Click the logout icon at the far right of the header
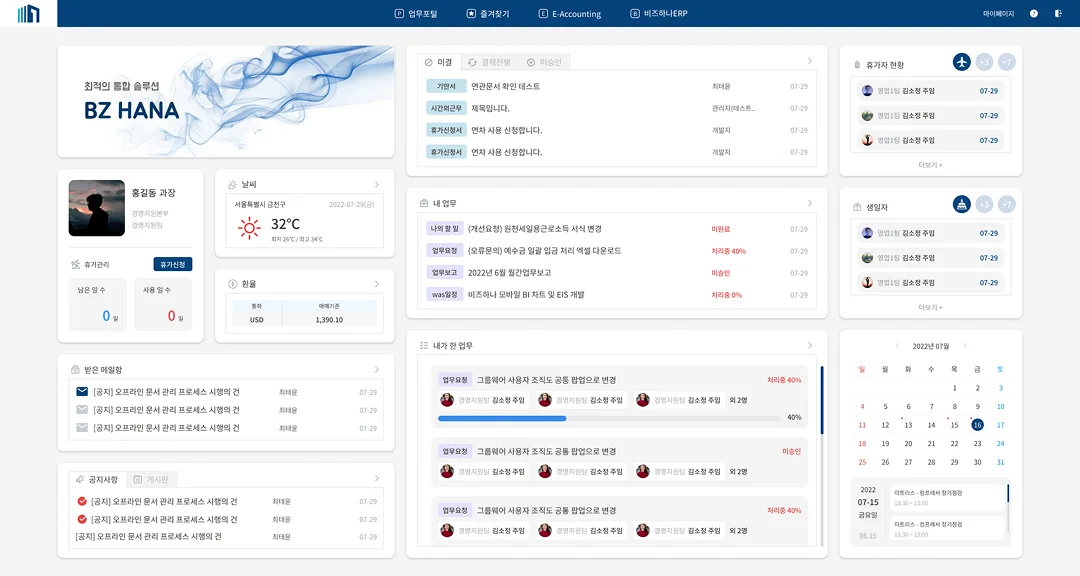This screenshot has height=576, width=1080. coord(1058,14)
